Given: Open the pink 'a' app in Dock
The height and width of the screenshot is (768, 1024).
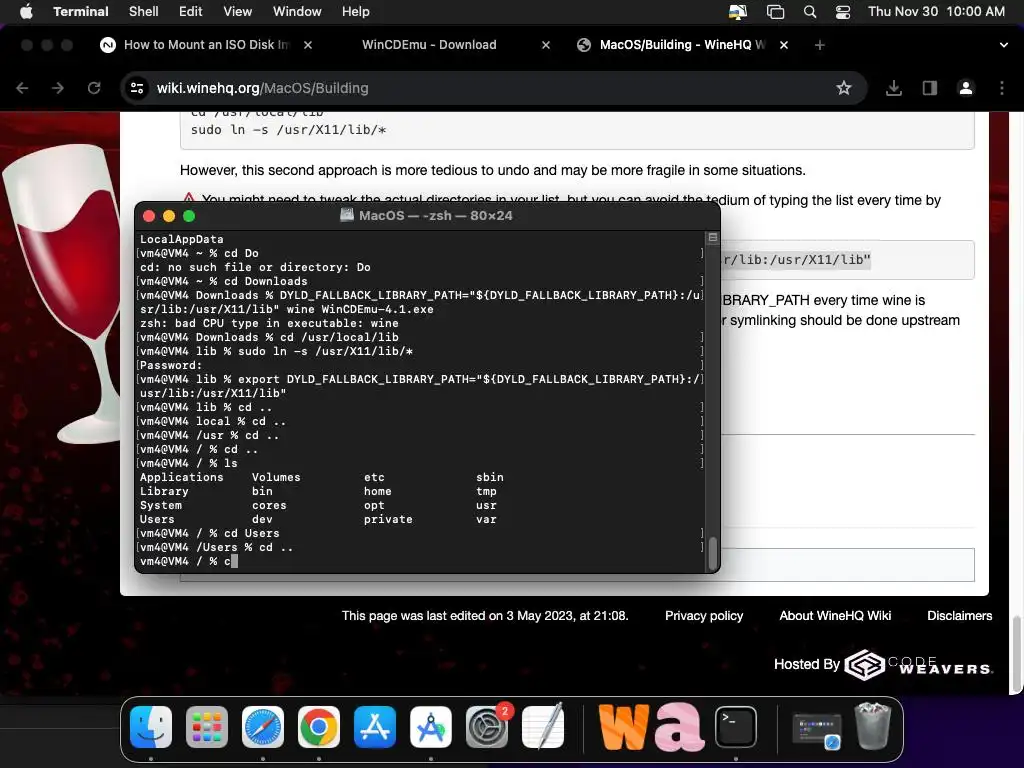Looking at the screenshot, I should click(x=679, y=727).
